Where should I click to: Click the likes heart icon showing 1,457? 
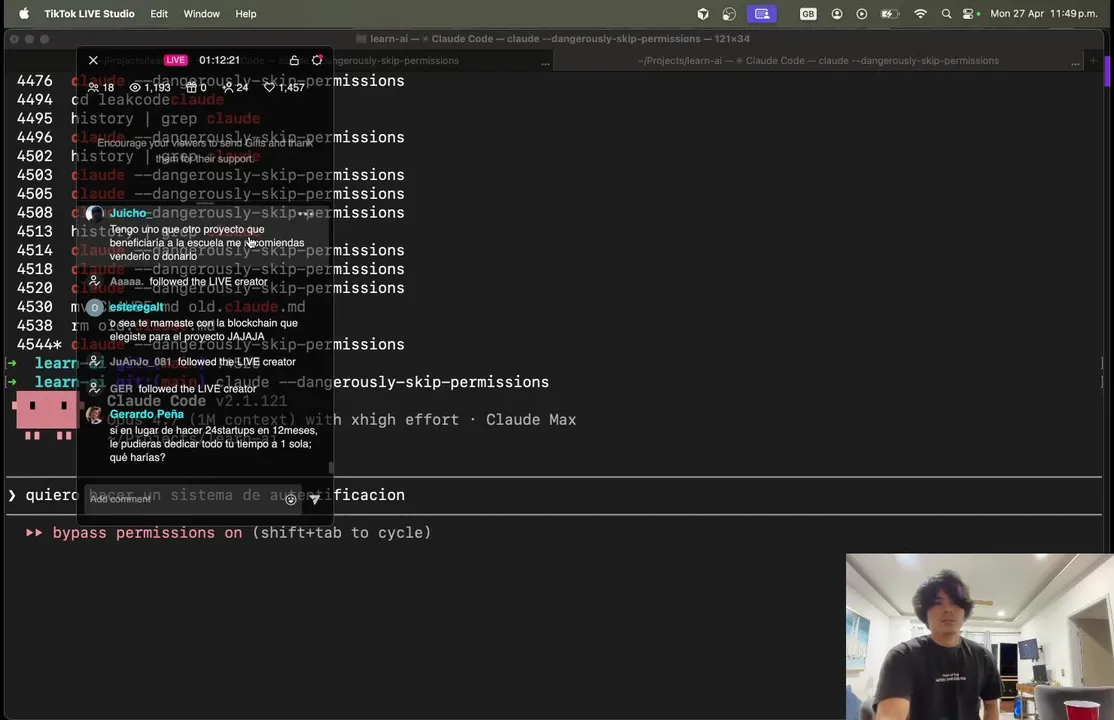click(x=269, y=87)
